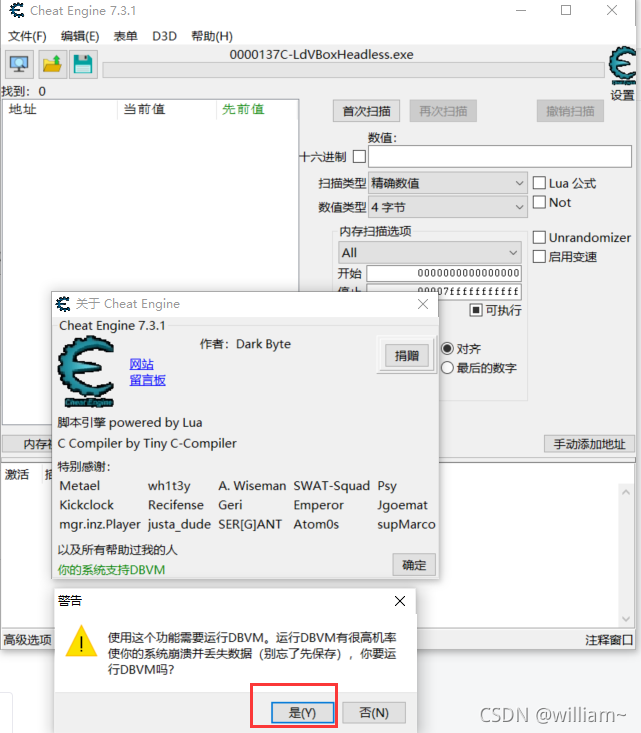Open the D3D menu
This screenshot has height=733, width=641.
pos(165,36)
